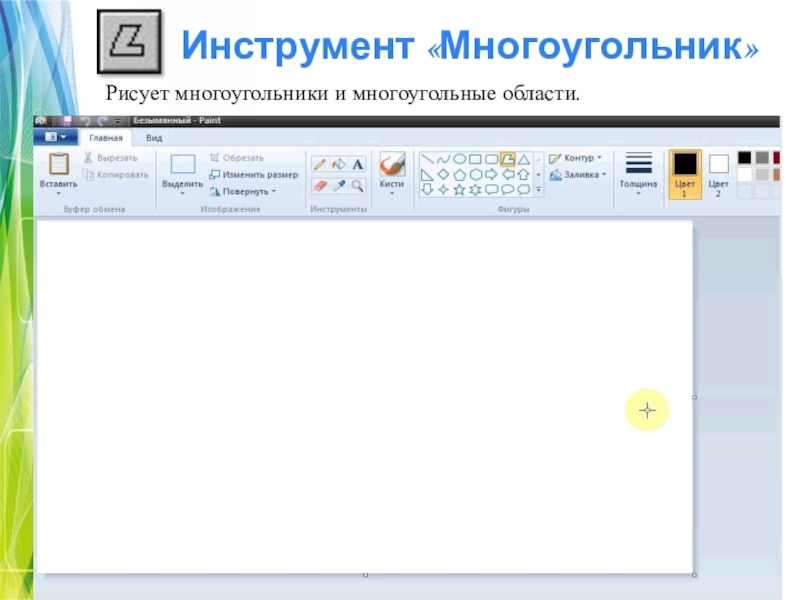Image resolution: width=800 pixels, height=600 pixels.
Task: Choose the Cloud callout shape
Action: [523, 190]
